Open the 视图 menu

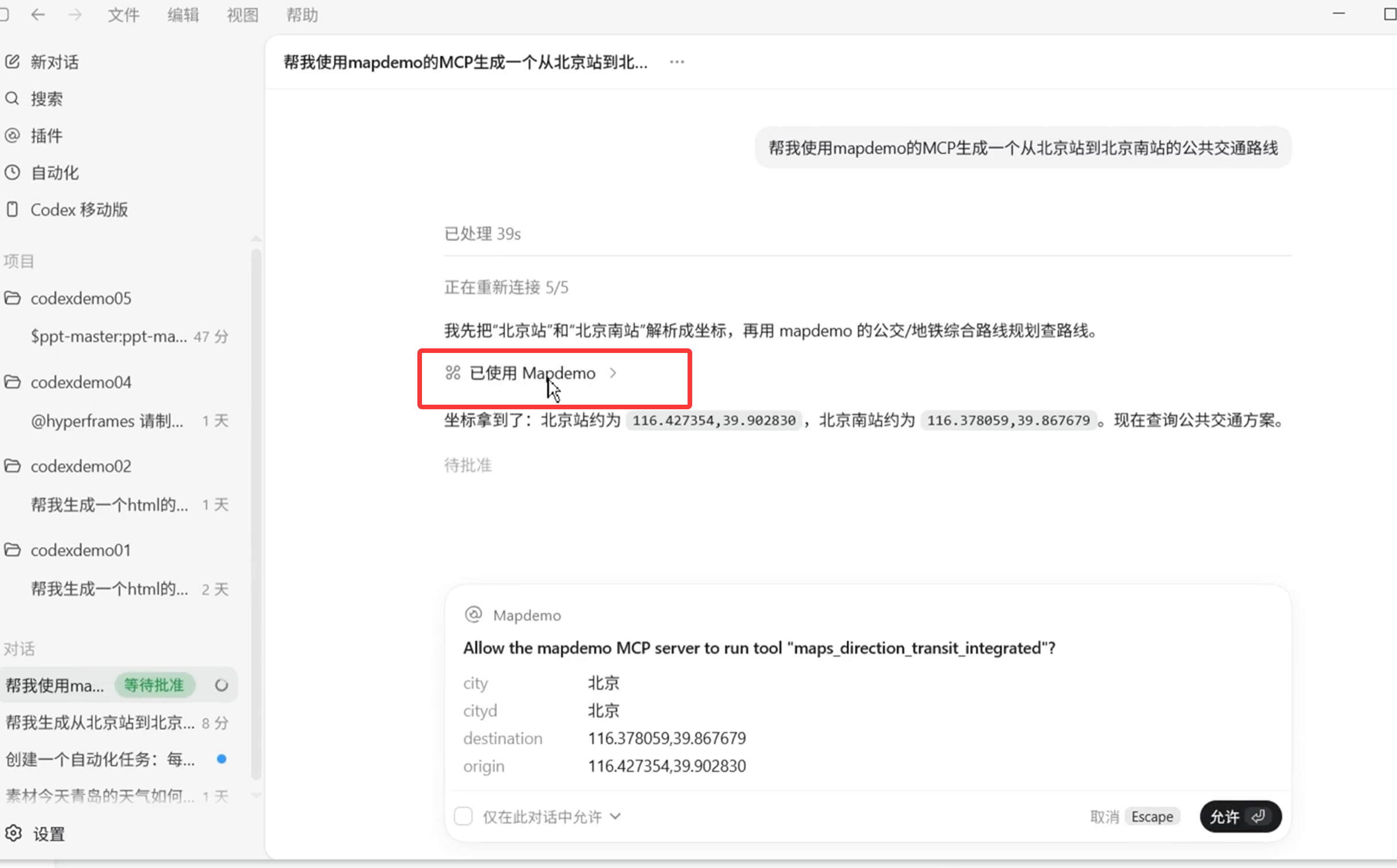pos(243,15)
